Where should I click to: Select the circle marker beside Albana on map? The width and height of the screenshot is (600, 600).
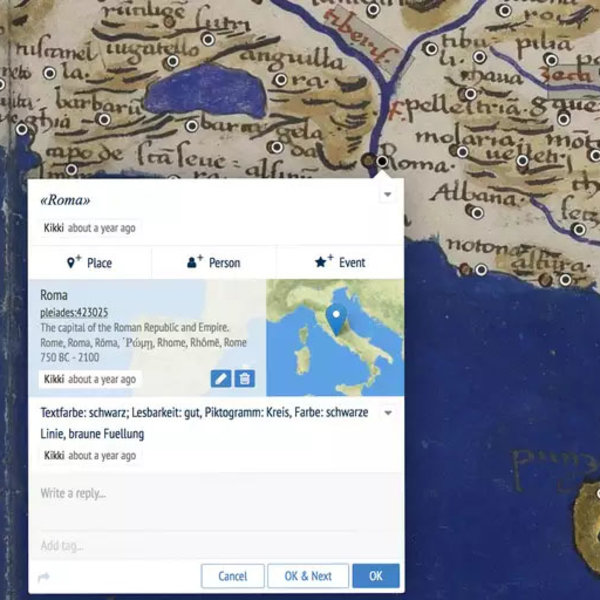click(477, 212)
